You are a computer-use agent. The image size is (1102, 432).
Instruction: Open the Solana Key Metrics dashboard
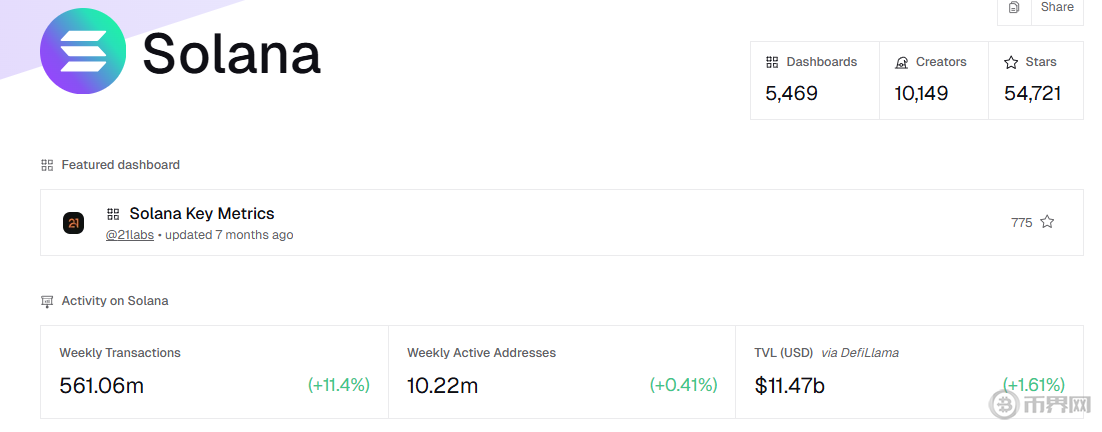(x=201, y=214)
